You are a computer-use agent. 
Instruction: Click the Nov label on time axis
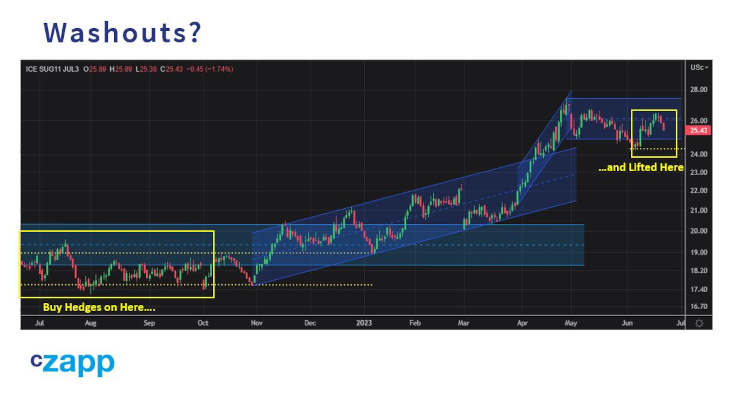click(x=256, y=323)
